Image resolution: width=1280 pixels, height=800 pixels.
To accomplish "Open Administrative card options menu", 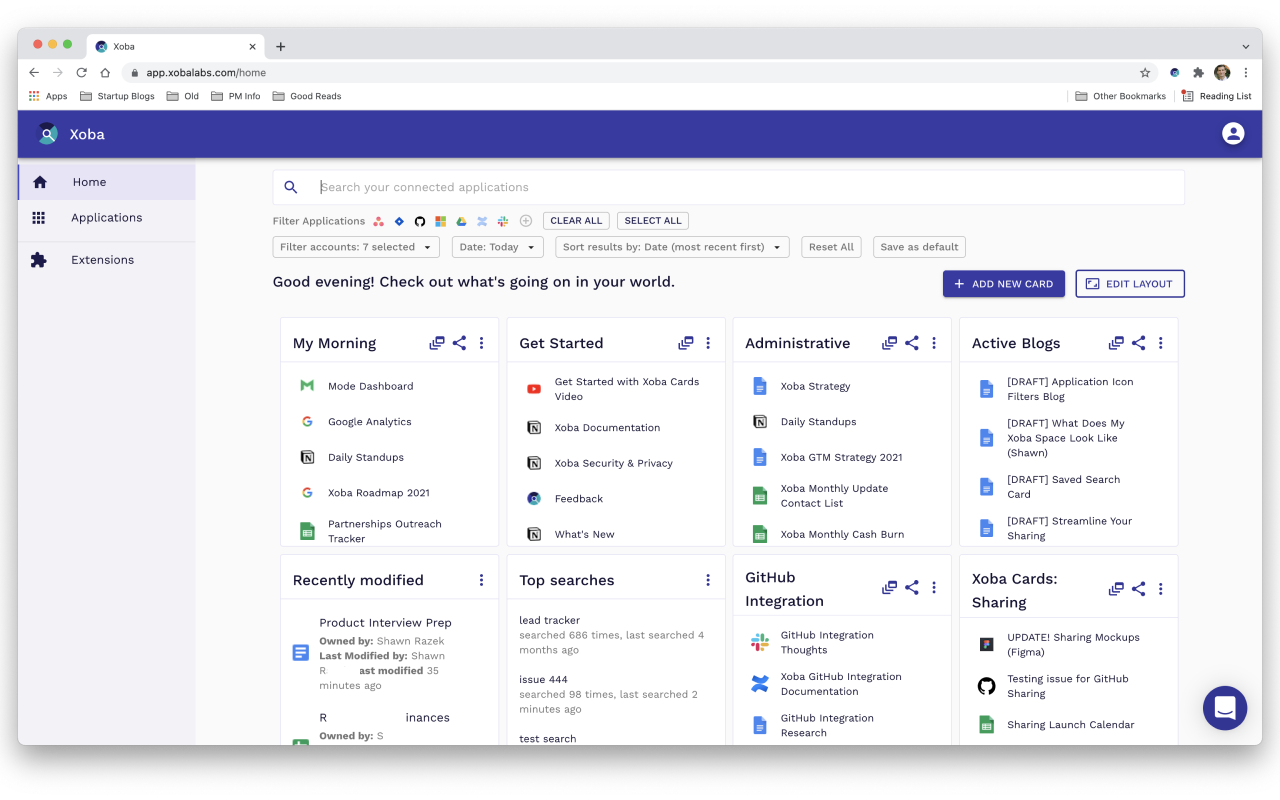I will click(934, 343).
